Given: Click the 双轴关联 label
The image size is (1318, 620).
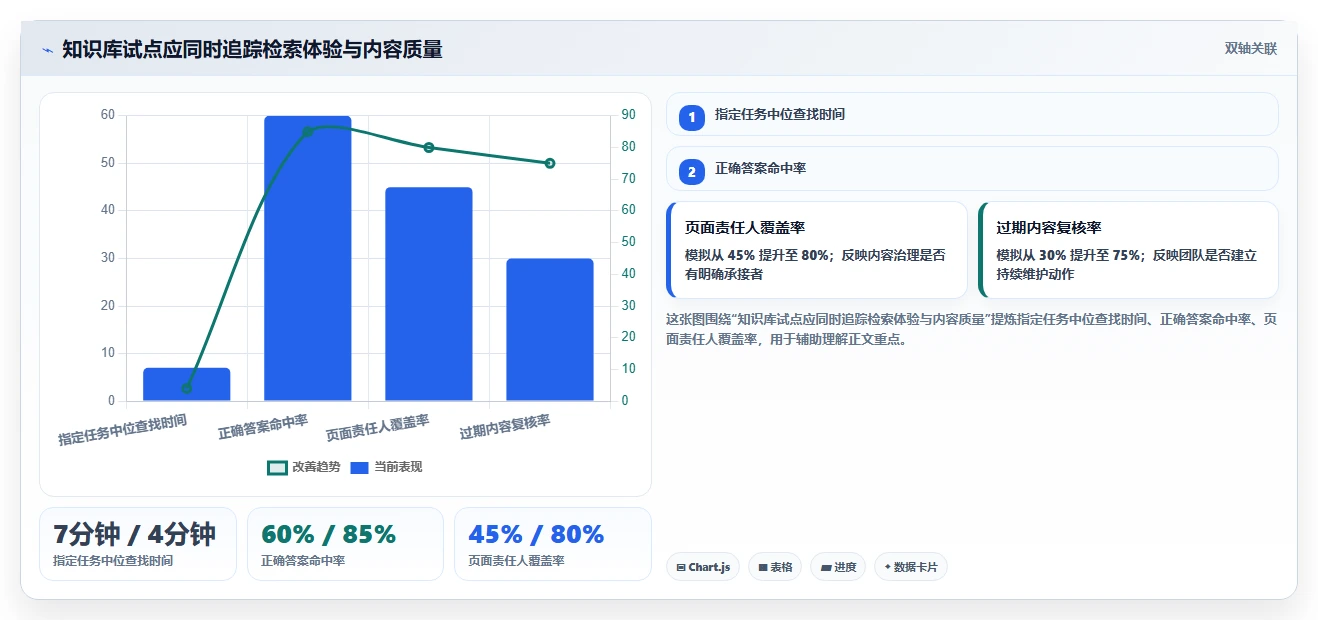Looking at the screenshot, I should click(x=1251, y=49).
